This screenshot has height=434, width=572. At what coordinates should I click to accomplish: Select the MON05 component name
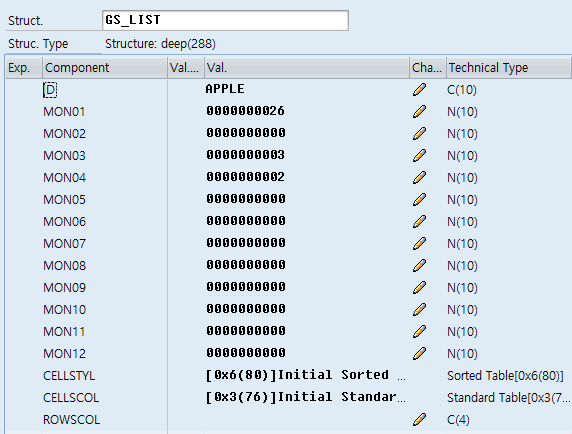pyautogui.click(x=64, y=200)
